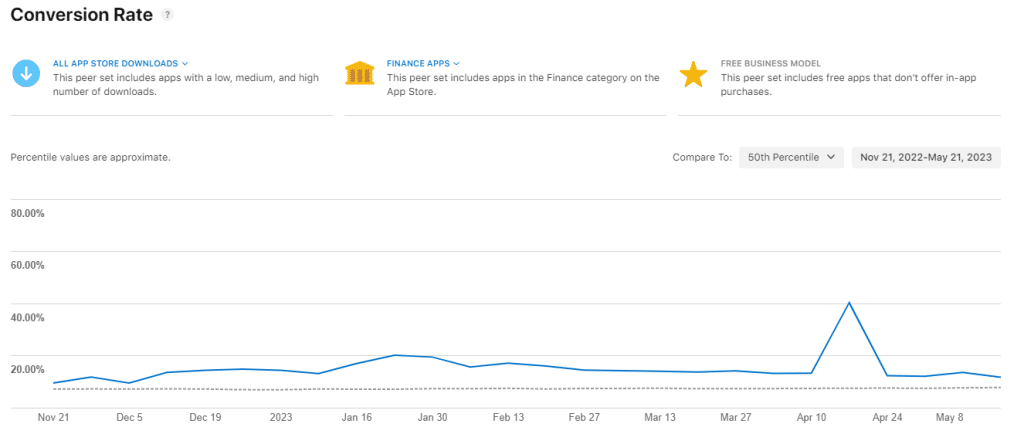Image resolution: width=1024 pixels, height=434 pixels.
Task: Click the blue line near Jan 23 bump
Action: point(394,355)
